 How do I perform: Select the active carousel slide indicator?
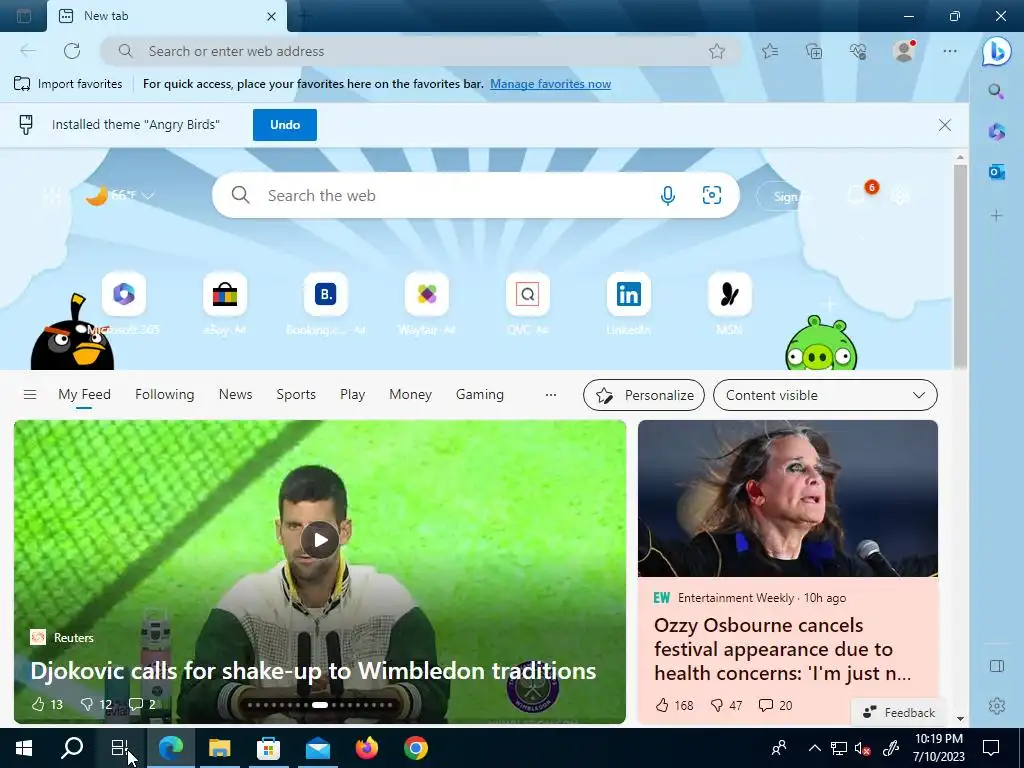click(319, 705)
